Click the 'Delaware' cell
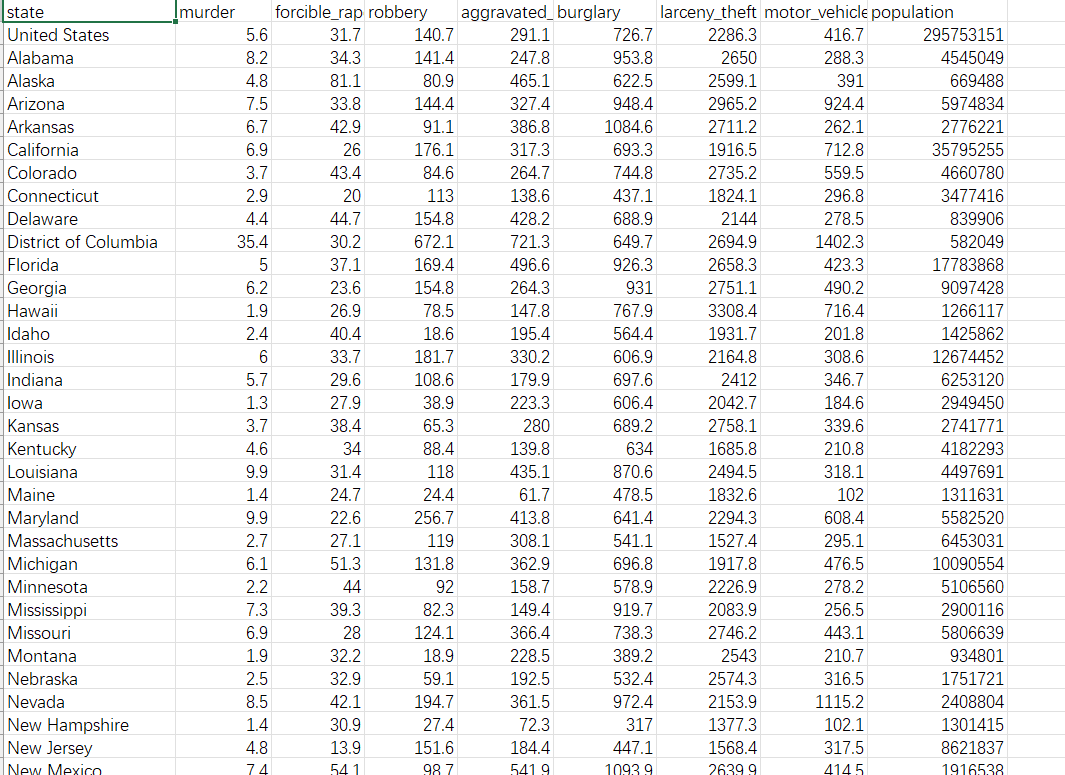This screenshot has width=1065, height=775. (88, 219)
